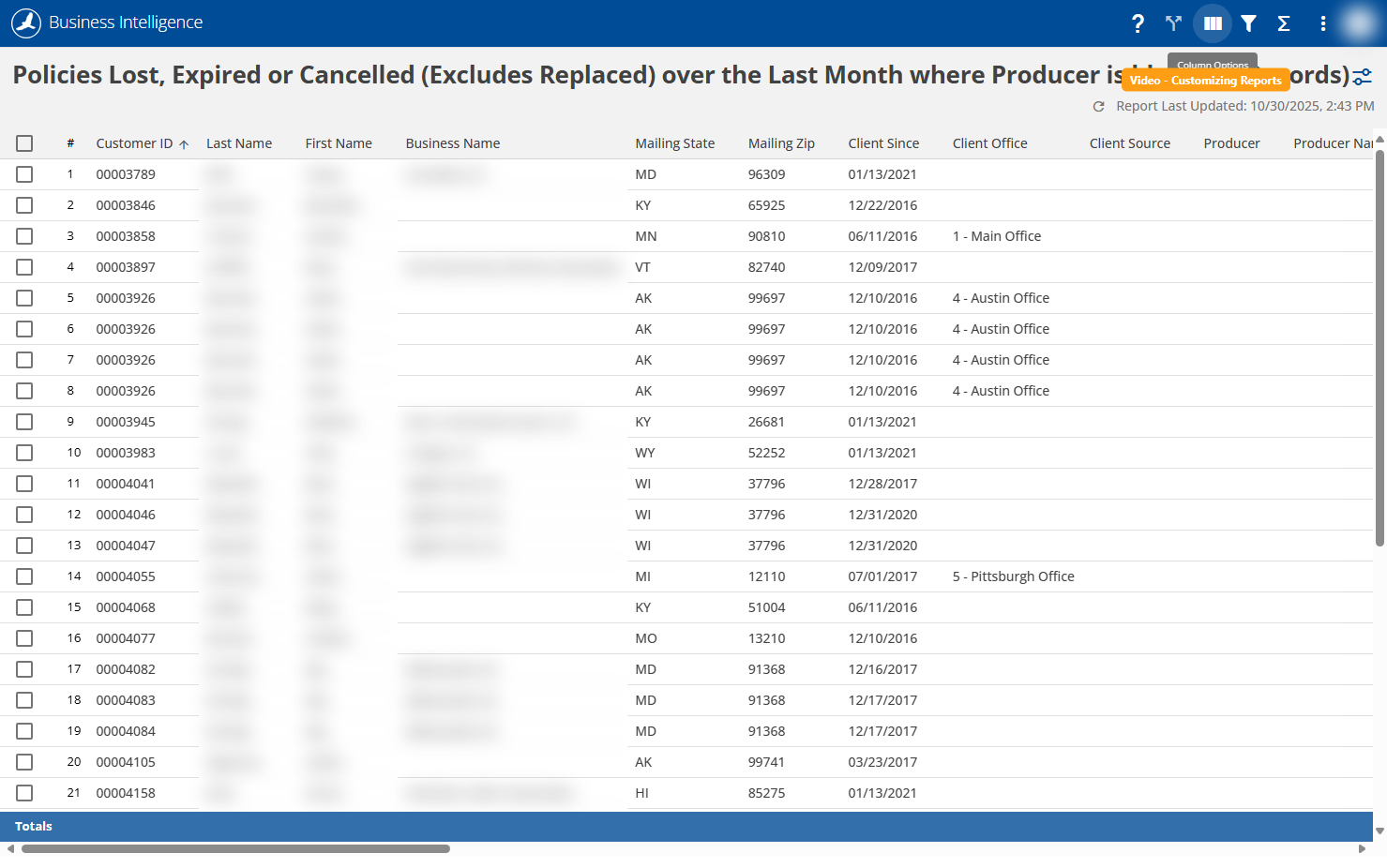Click Client Since column header

tap(883, 143)
